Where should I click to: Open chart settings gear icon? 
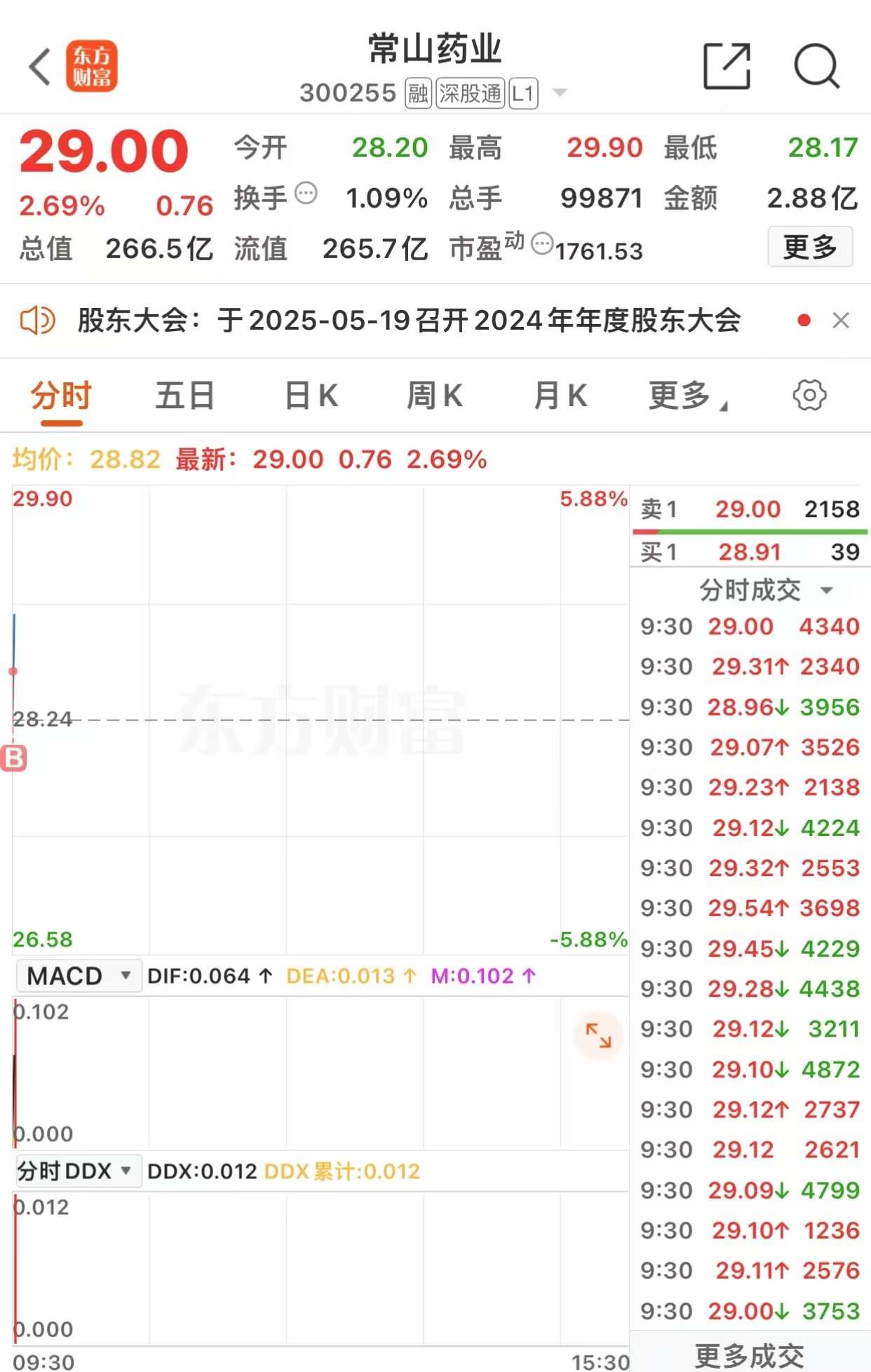pyautogui.click(x=809, y=396)
